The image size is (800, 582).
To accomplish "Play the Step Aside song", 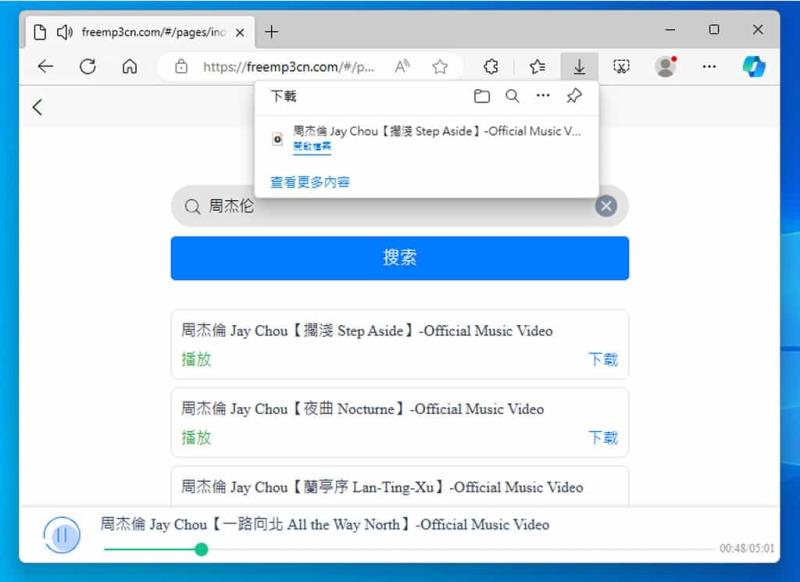I will [196, 360].
